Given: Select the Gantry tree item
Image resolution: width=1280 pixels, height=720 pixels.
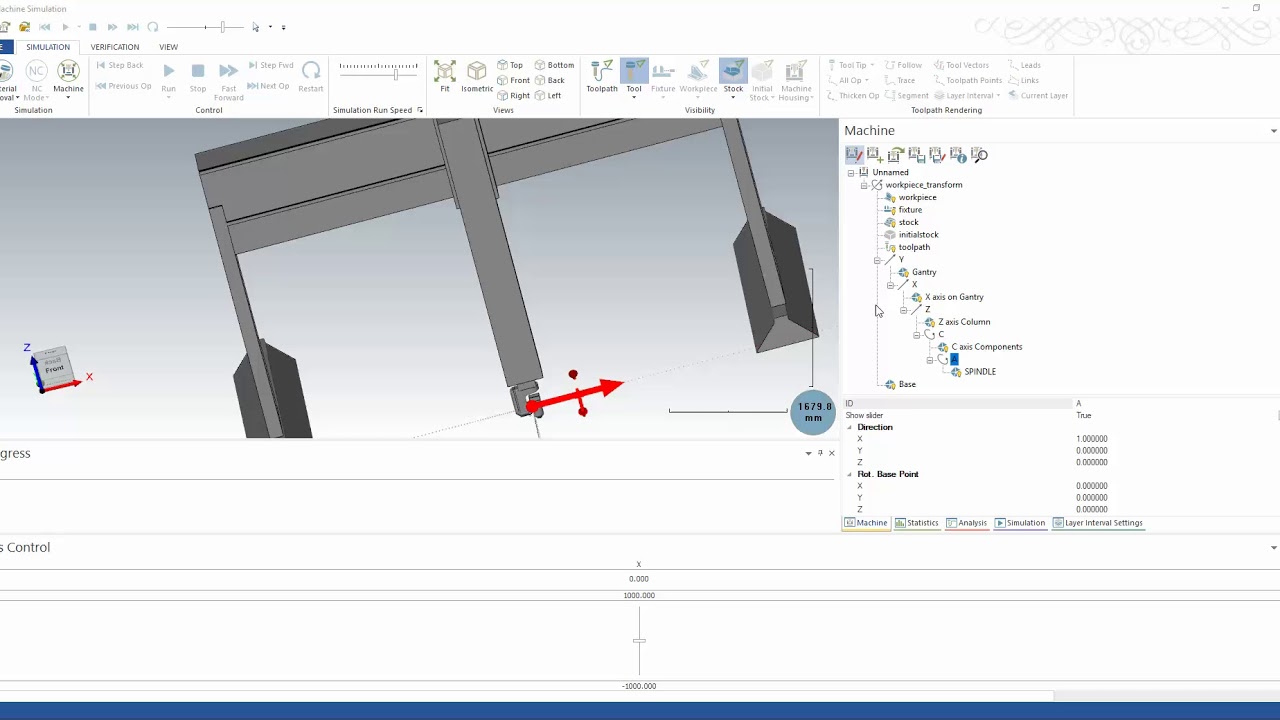Looking at the screenshot, I should tap(924, 272).
